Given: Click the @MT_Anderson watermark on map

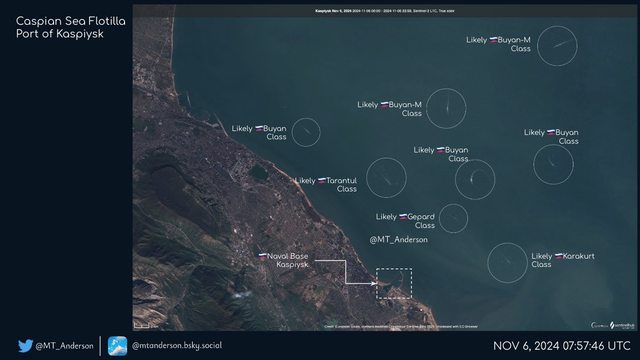Looking at the screenshot, I should [398, 240].
